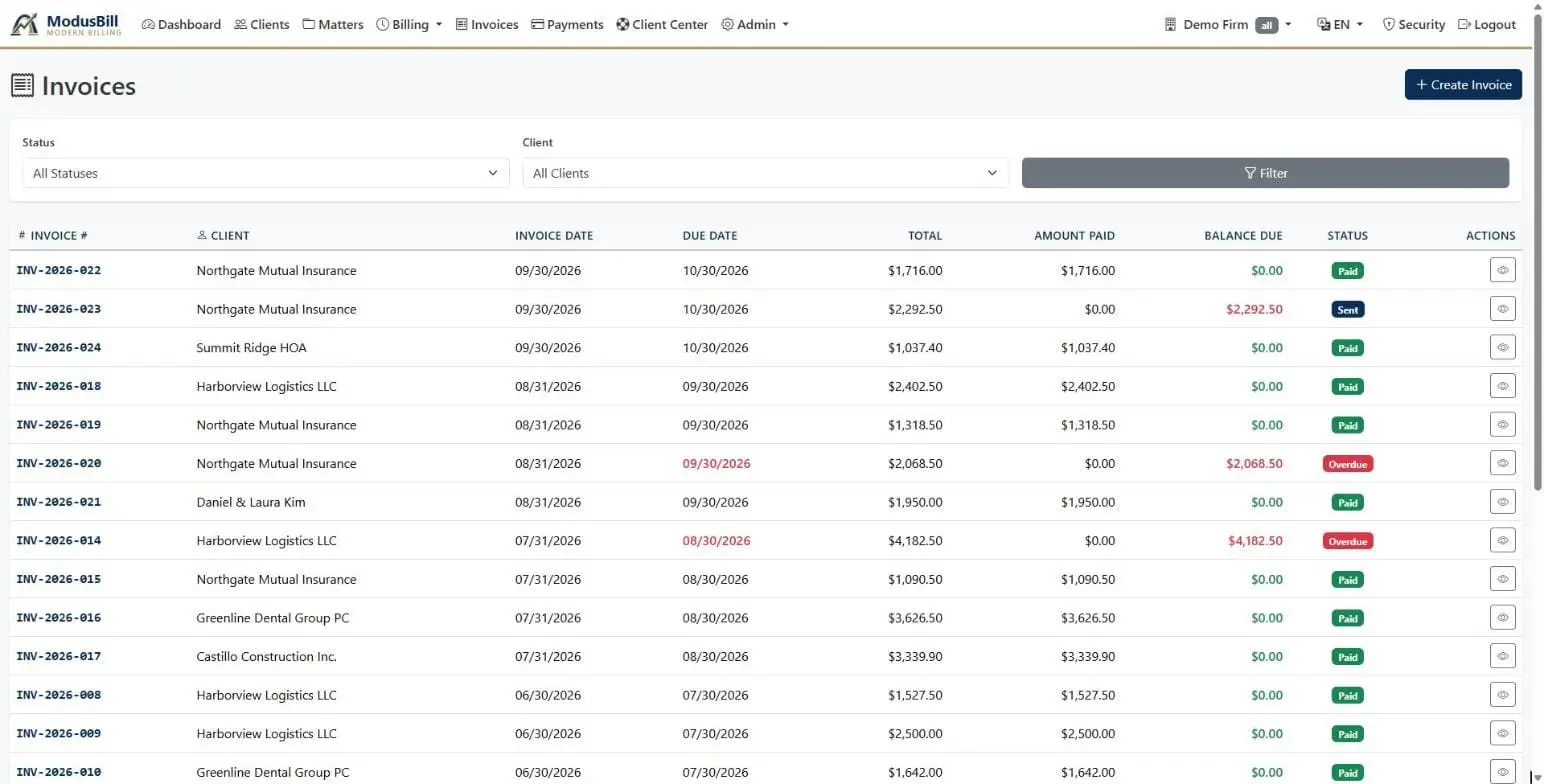Click Logout

coord(1487,24)
